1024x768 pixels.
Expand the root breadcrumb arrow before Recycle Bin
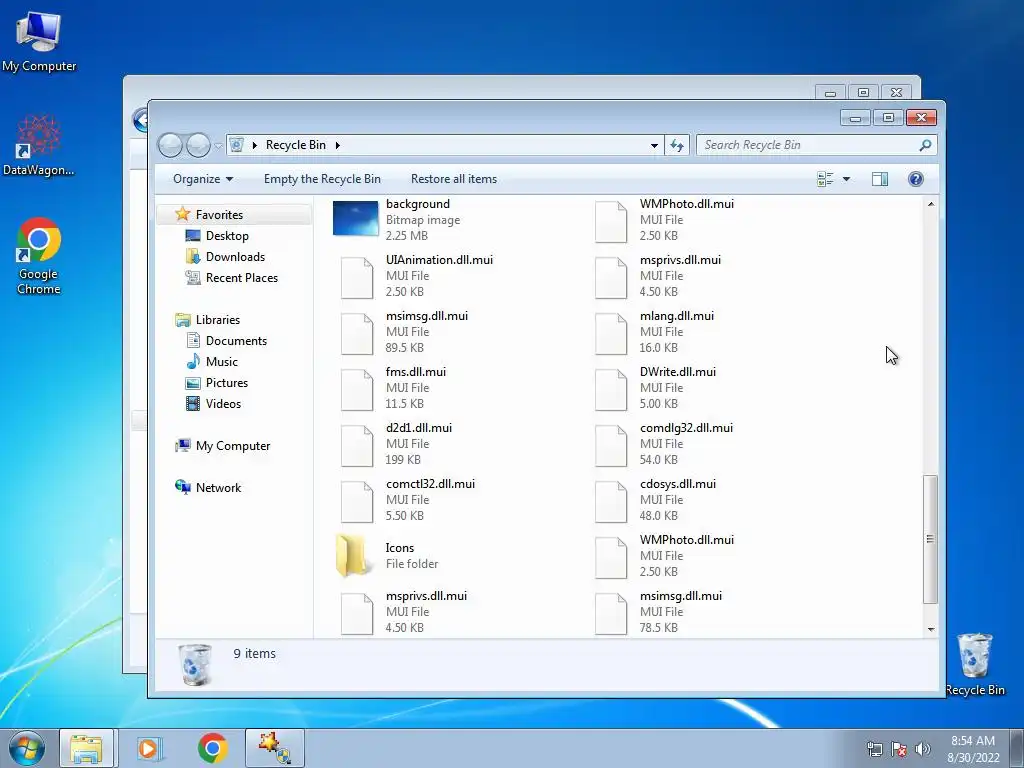click(255, 145)
